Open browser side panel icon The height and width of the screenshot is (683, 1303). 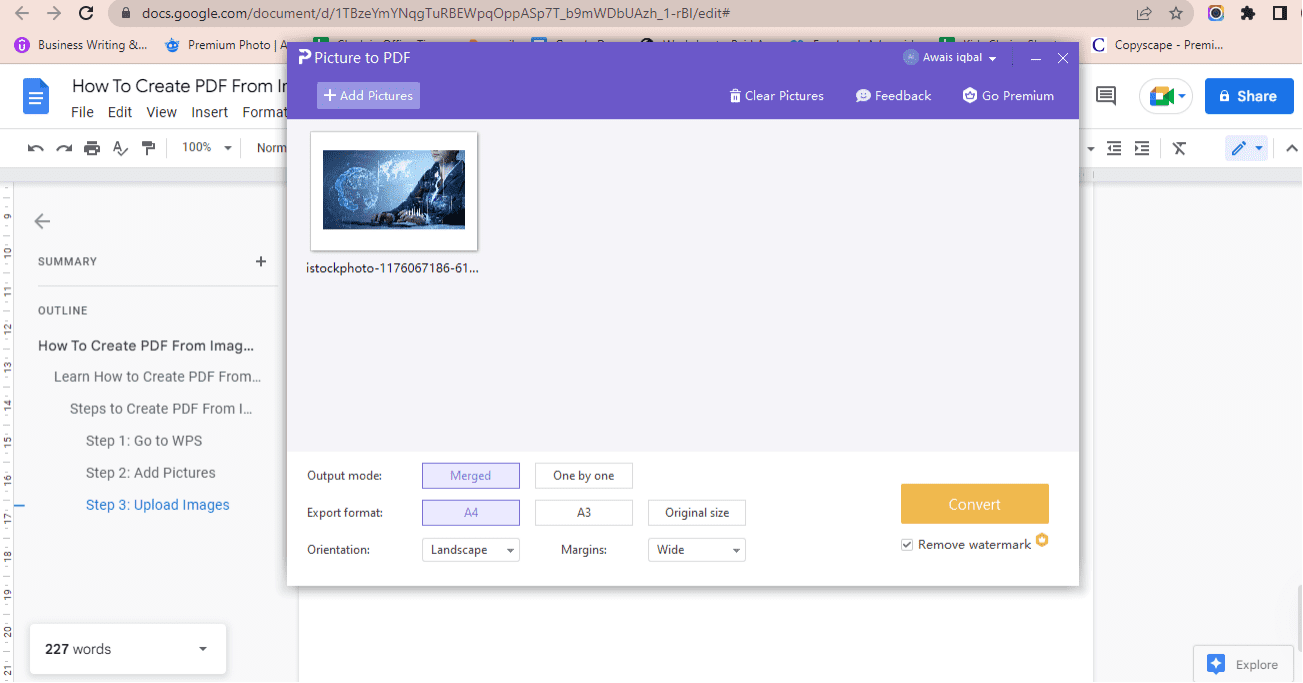pos(1279,14)
